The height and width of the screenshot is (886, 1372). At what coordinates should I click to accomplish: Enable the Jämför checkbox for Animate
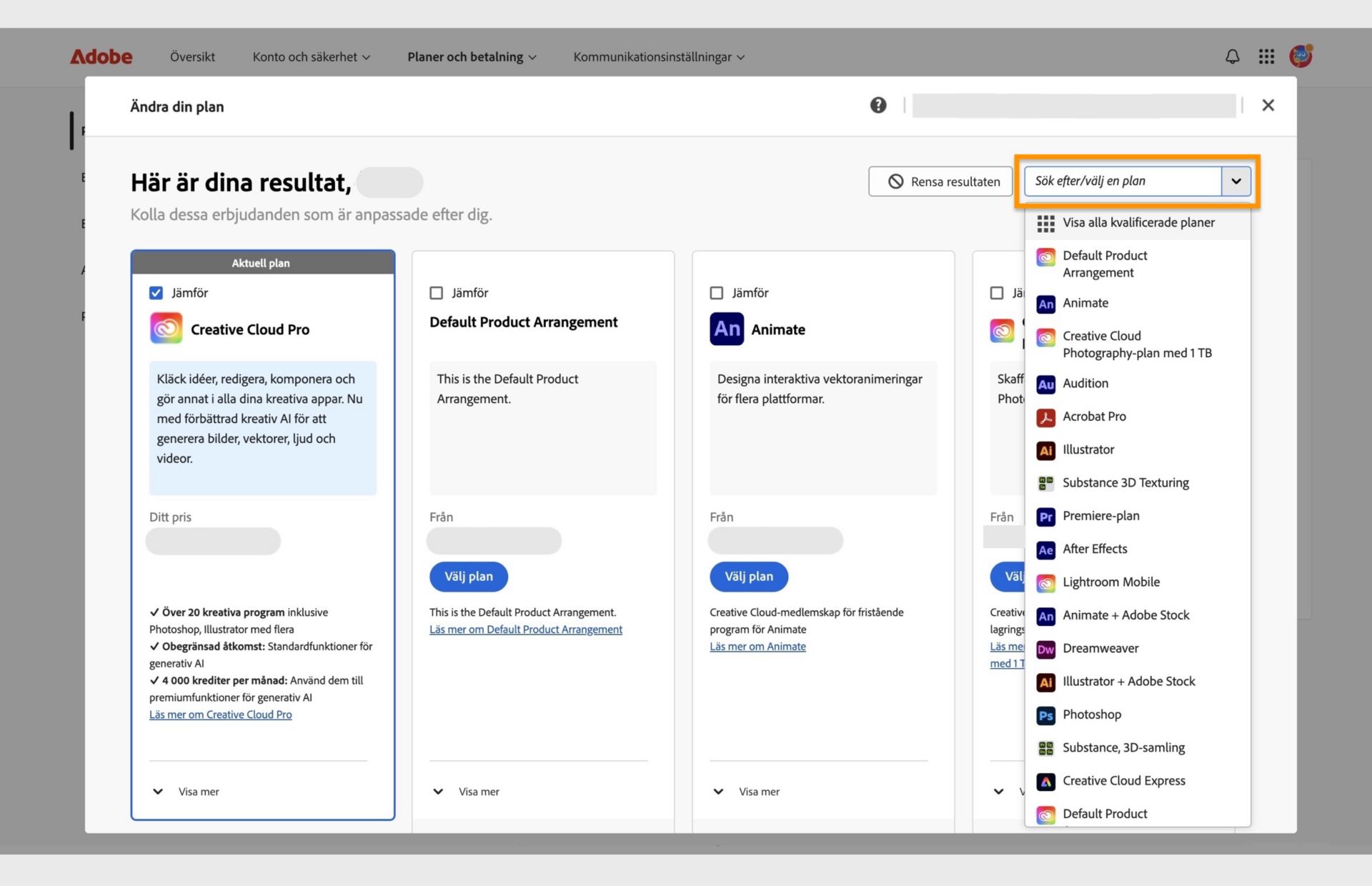tap(716, 293)
